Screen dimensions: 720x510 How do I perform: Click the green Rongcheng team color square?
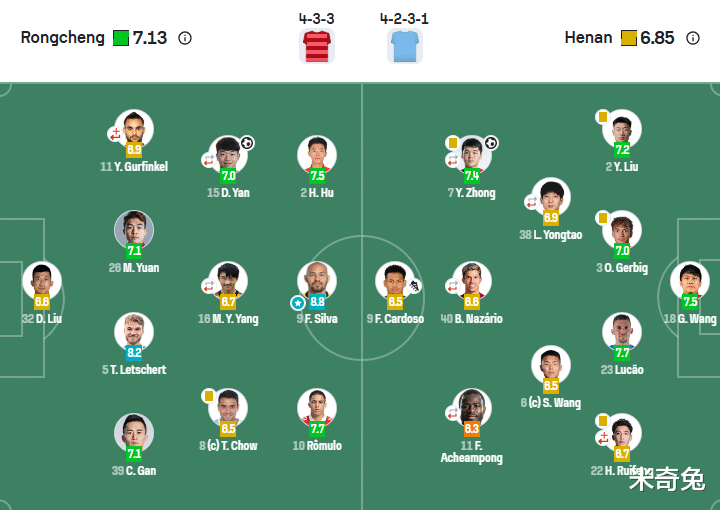click(121, 38)
